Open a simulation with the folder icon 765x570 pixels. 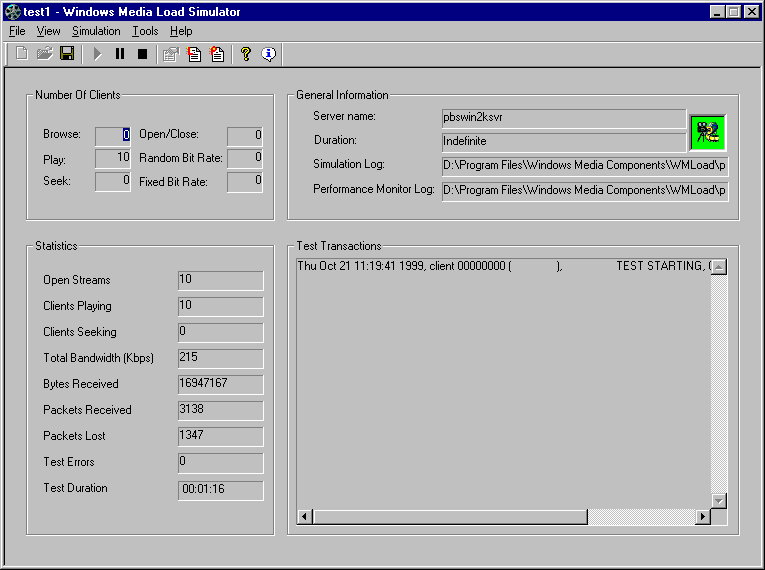44,54
